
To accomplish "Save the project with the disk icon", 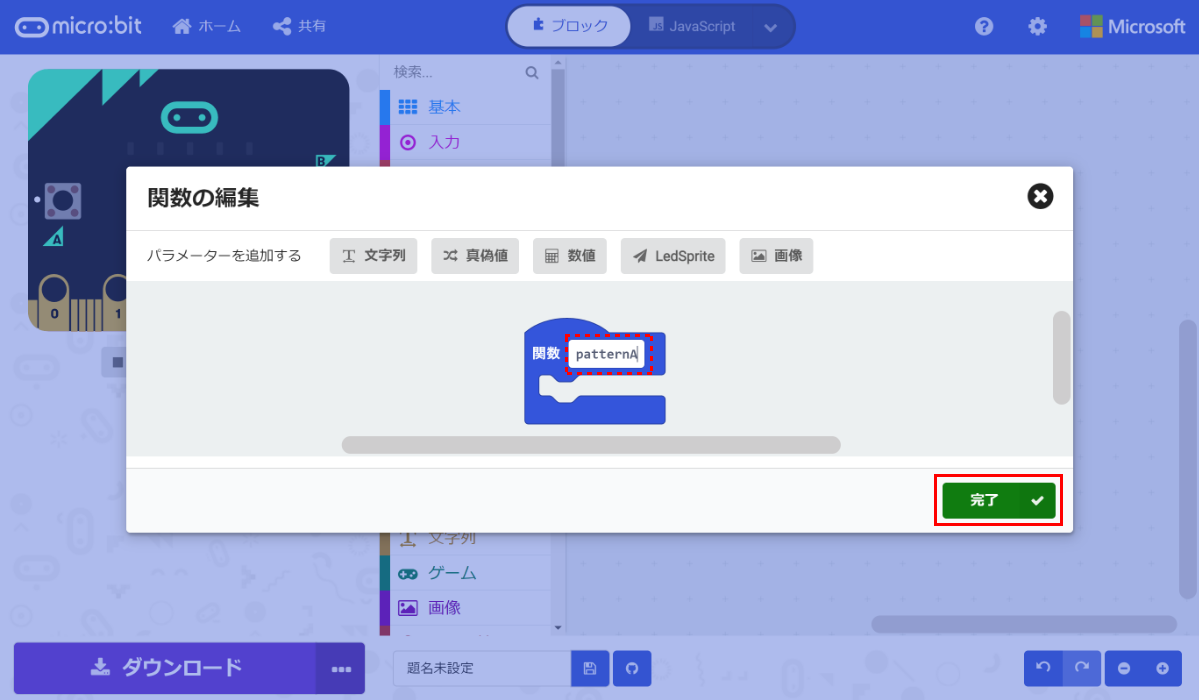I will 589,668.
